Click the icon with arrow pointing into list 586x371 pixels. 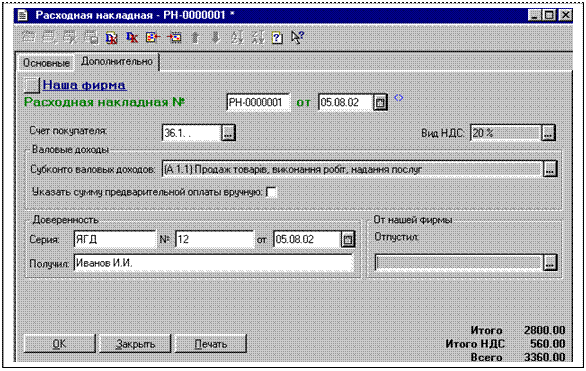174,37
